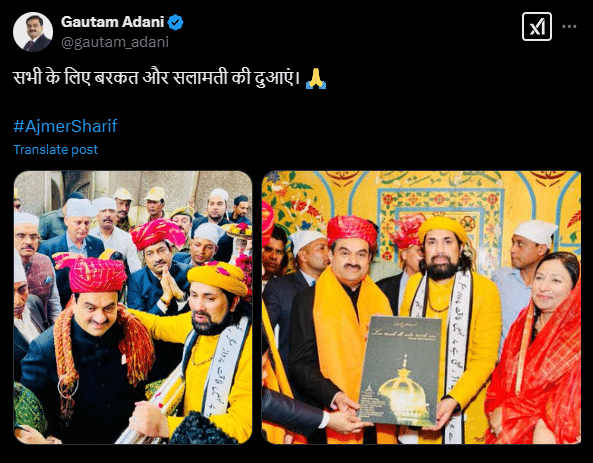Open the three-dot more options menu

[x=569, y=26]
